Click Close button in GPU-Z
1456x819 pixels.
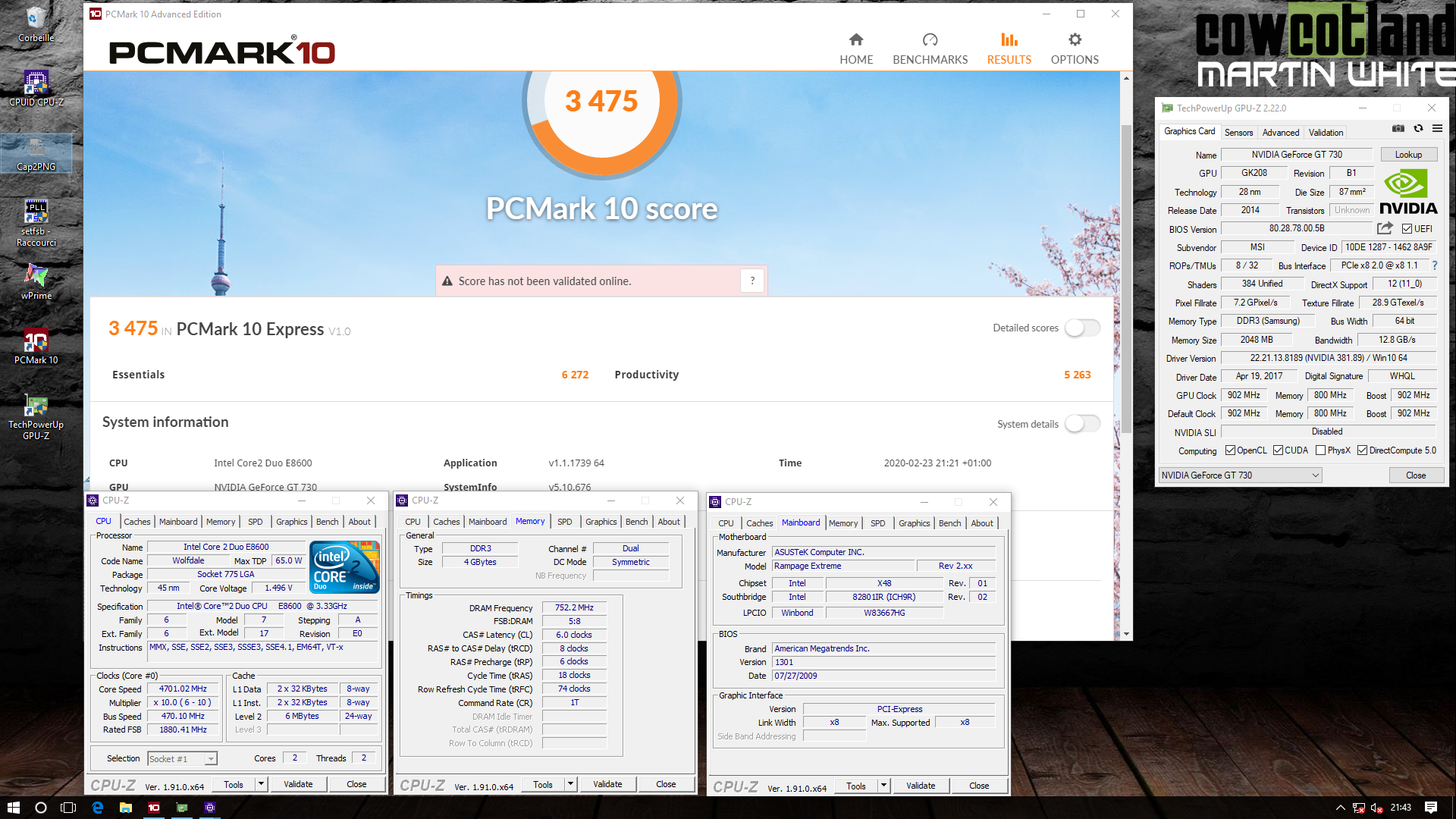[1415, 475]
